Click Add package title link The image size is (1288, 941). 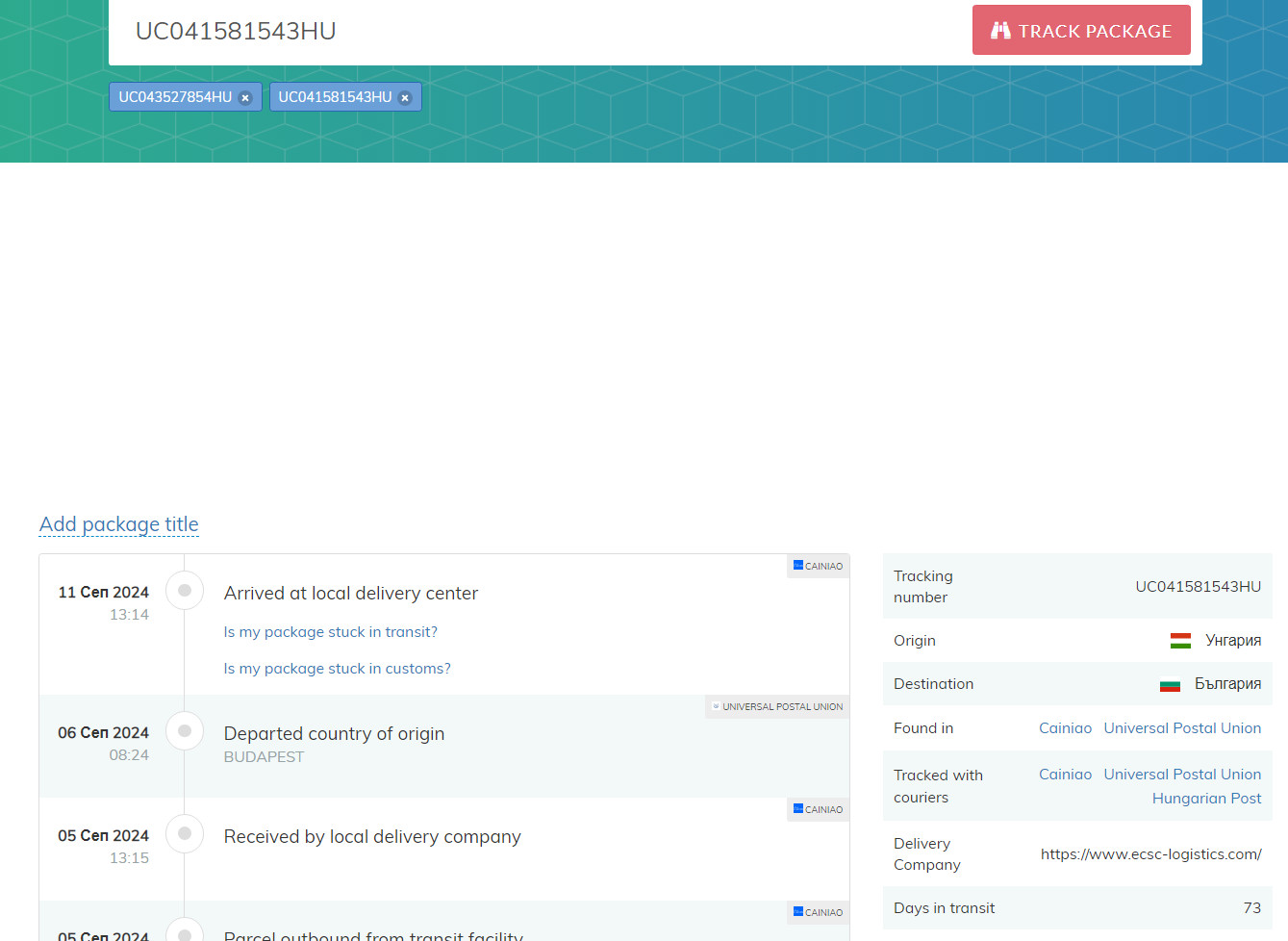point(119,524)
